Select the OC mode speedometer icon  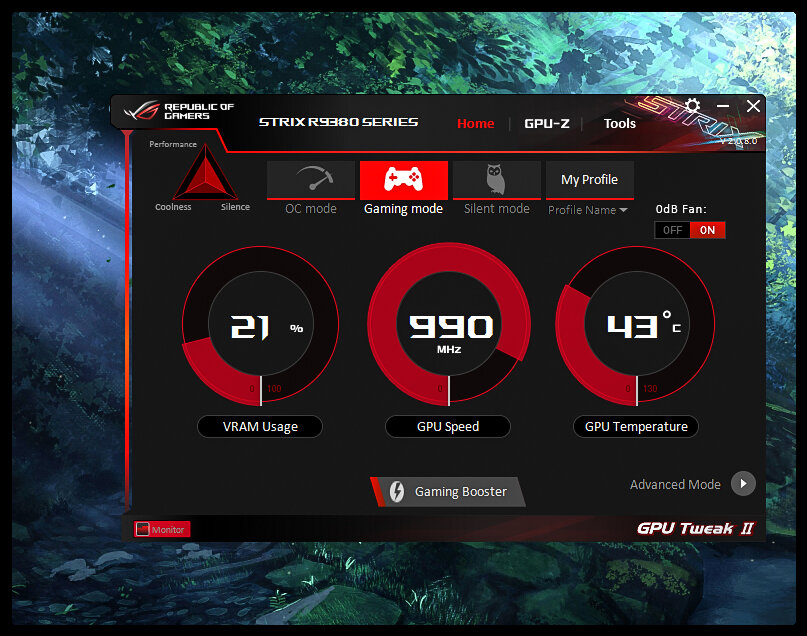tap(310, 178)
